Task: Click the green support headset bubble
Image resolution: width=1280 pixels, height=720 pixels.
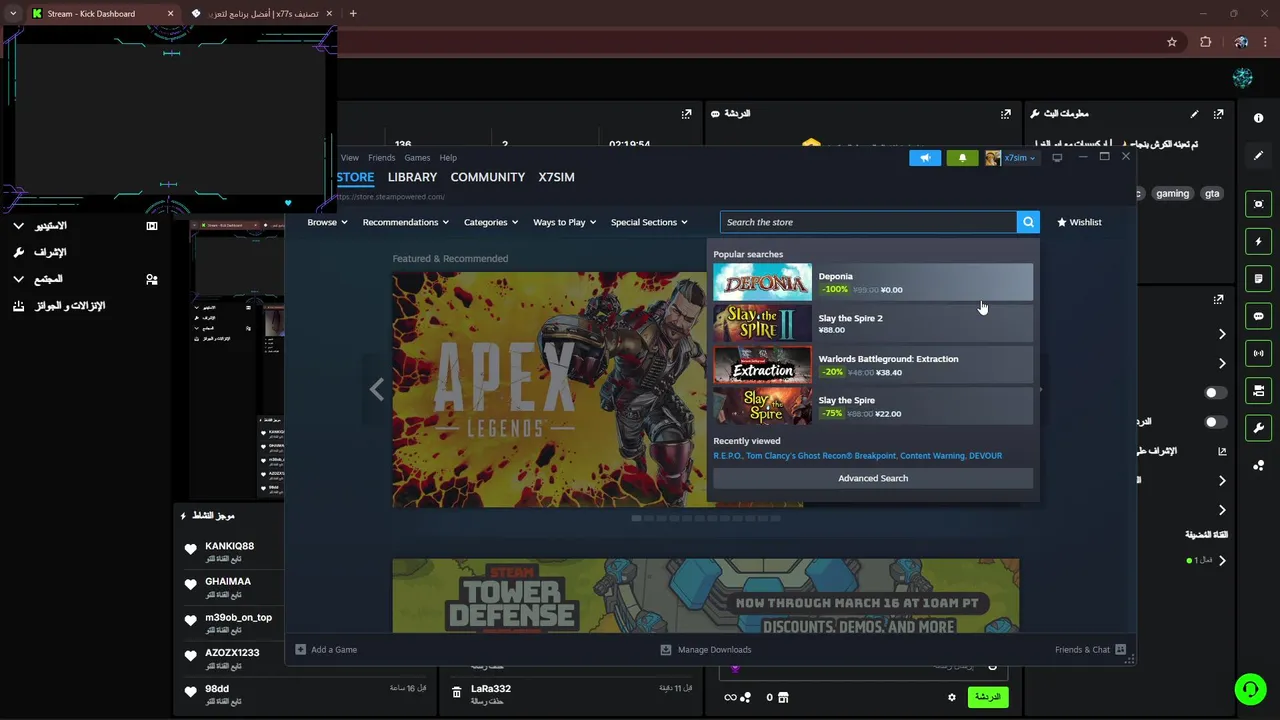Action: click(1250, 689)
